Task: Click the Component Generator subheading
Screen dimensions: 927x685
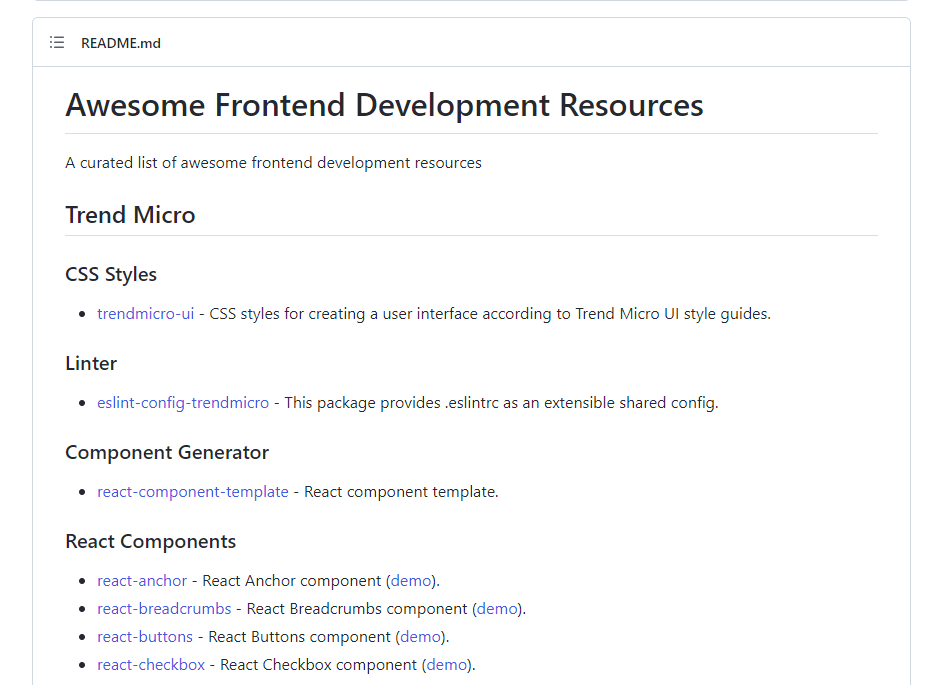Action: point(167,453)
